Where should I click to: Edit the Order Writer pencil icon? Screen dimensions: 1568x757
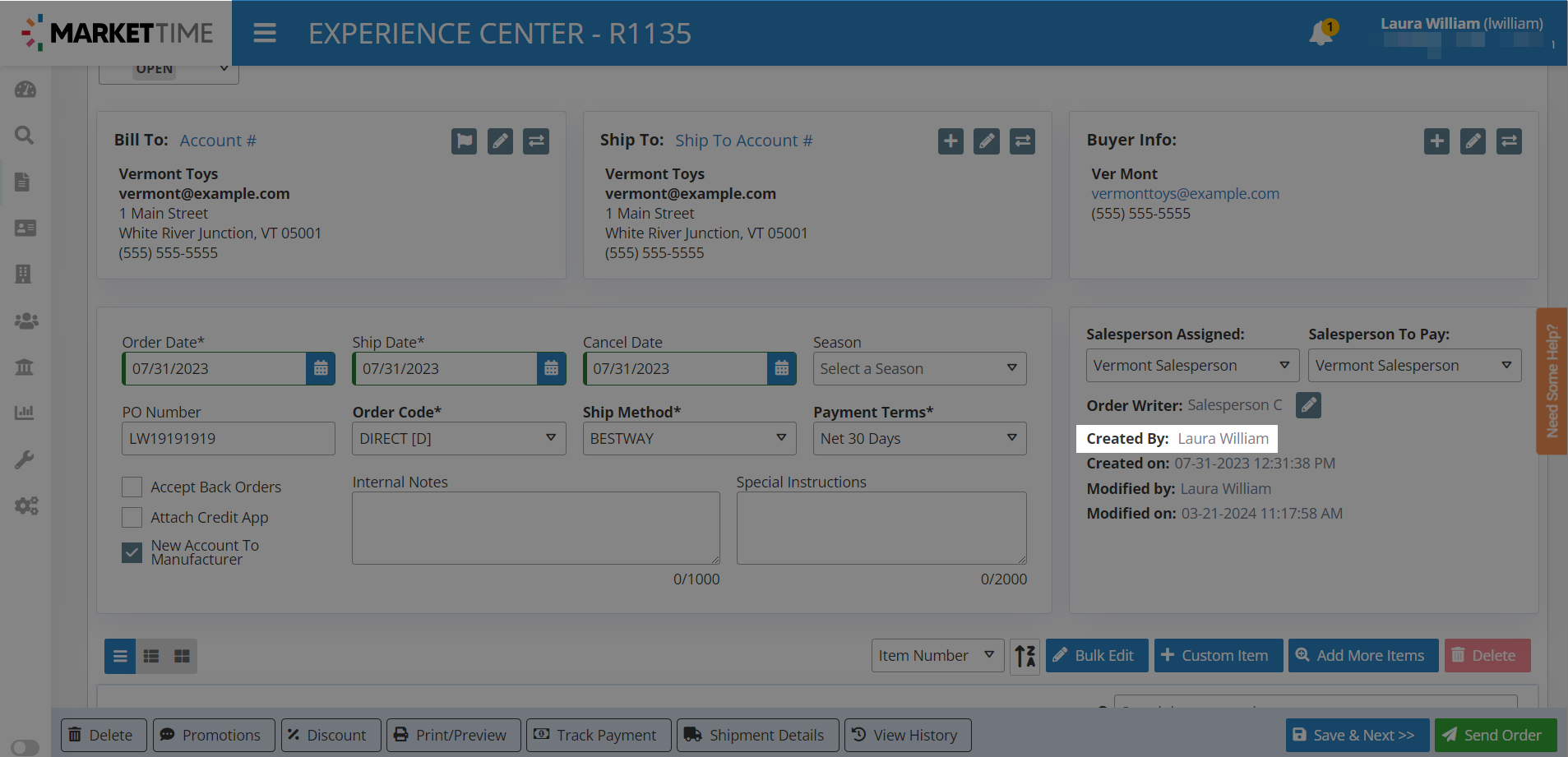point(1308,405)
